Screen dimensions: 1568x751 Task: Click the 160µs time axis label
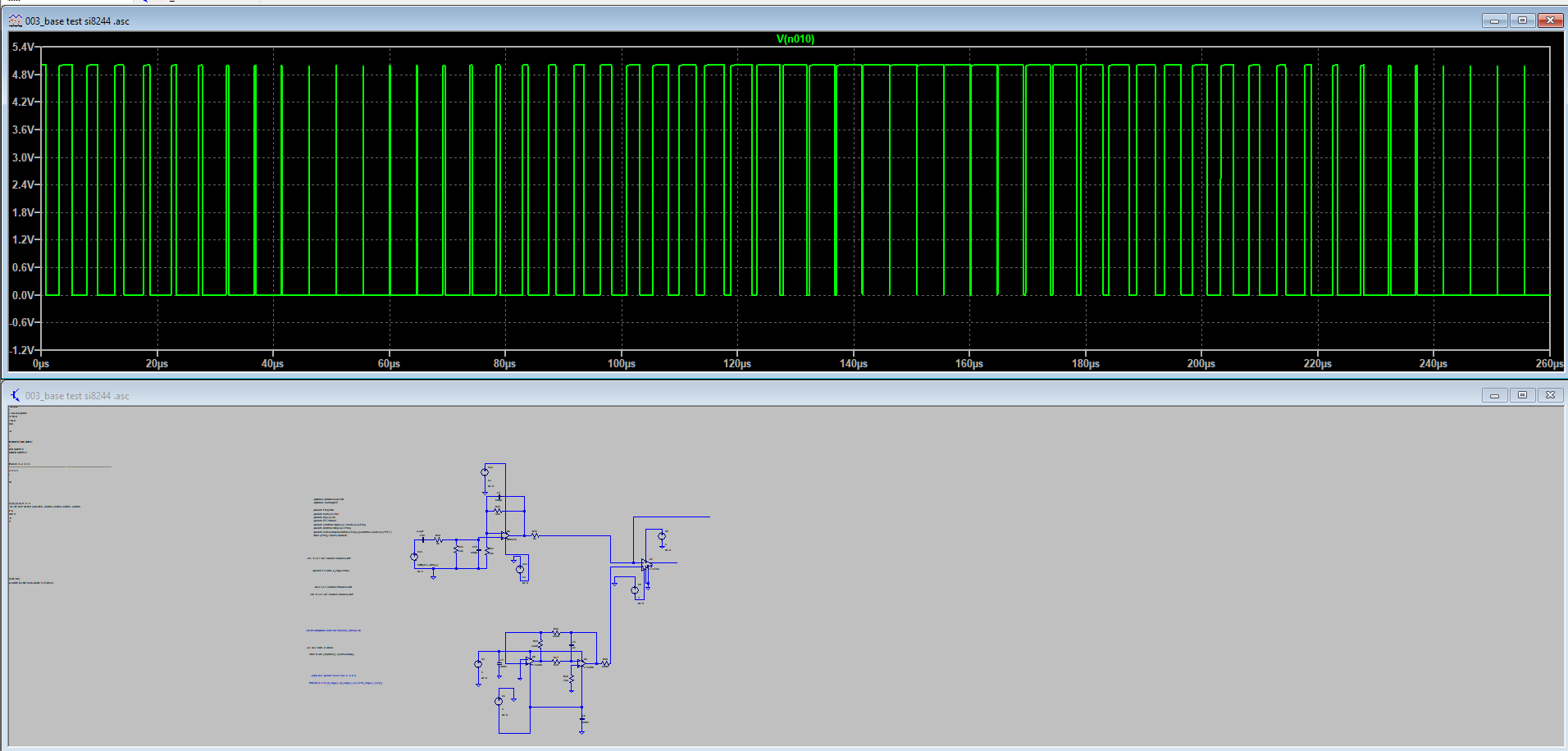(969, 363)
